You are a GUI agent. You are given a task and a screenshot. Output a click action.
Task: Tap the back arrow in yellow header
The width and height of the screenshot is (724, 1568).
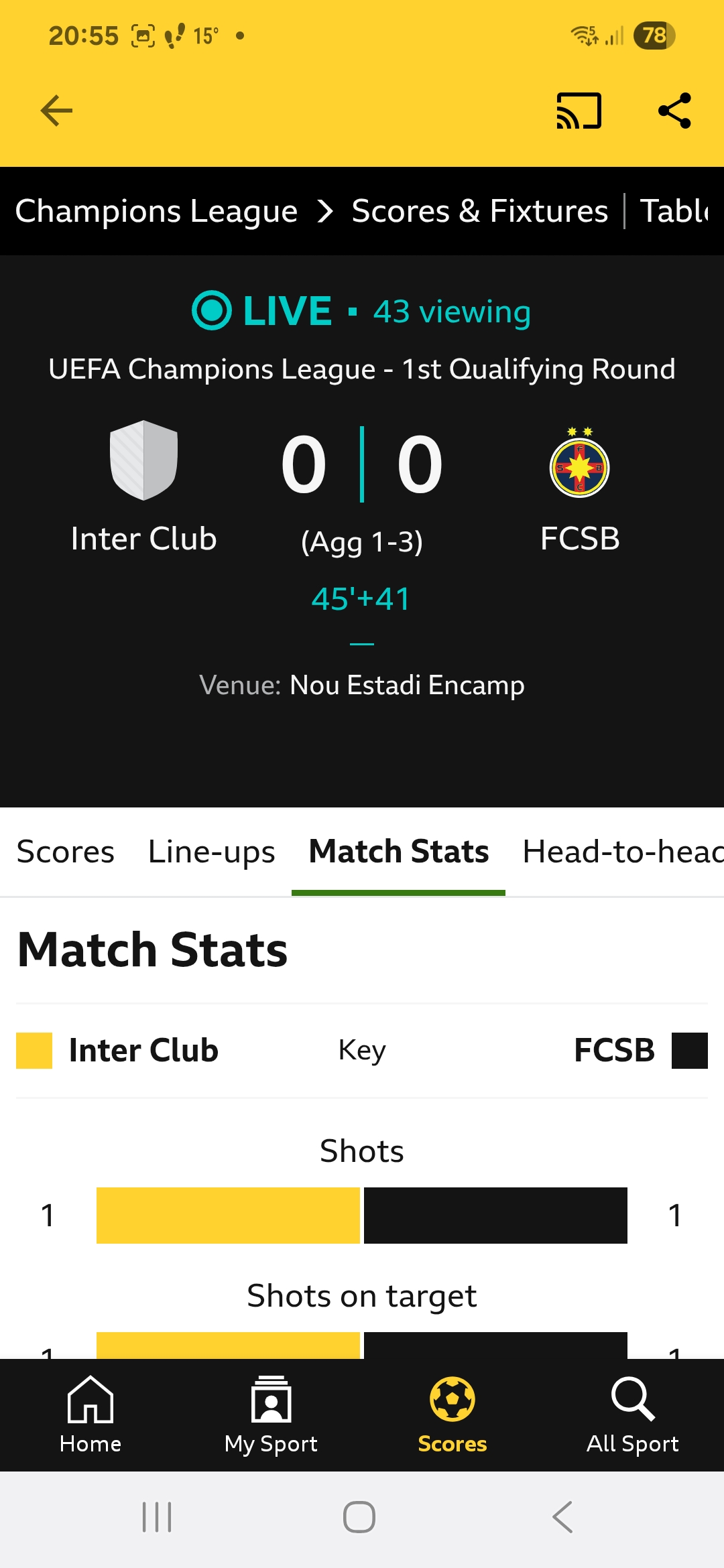(56, 111)
